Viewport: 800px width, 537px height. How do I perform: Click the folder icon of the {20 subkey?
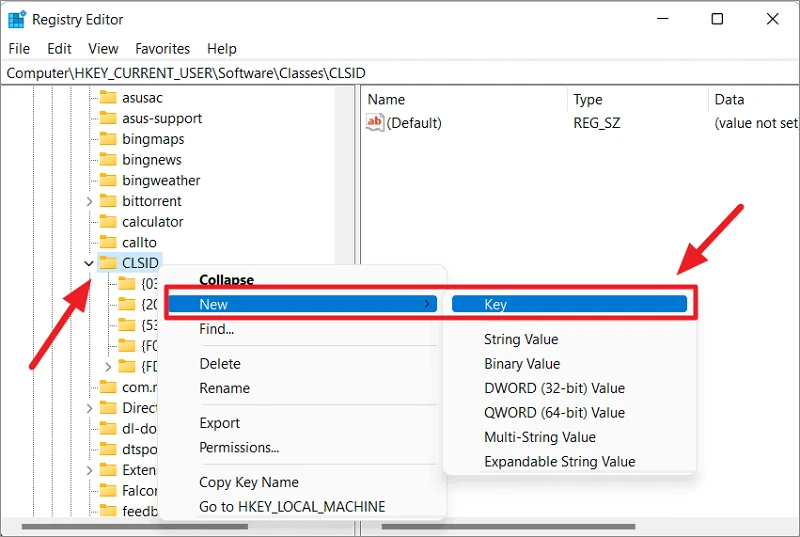click(127, 304)
